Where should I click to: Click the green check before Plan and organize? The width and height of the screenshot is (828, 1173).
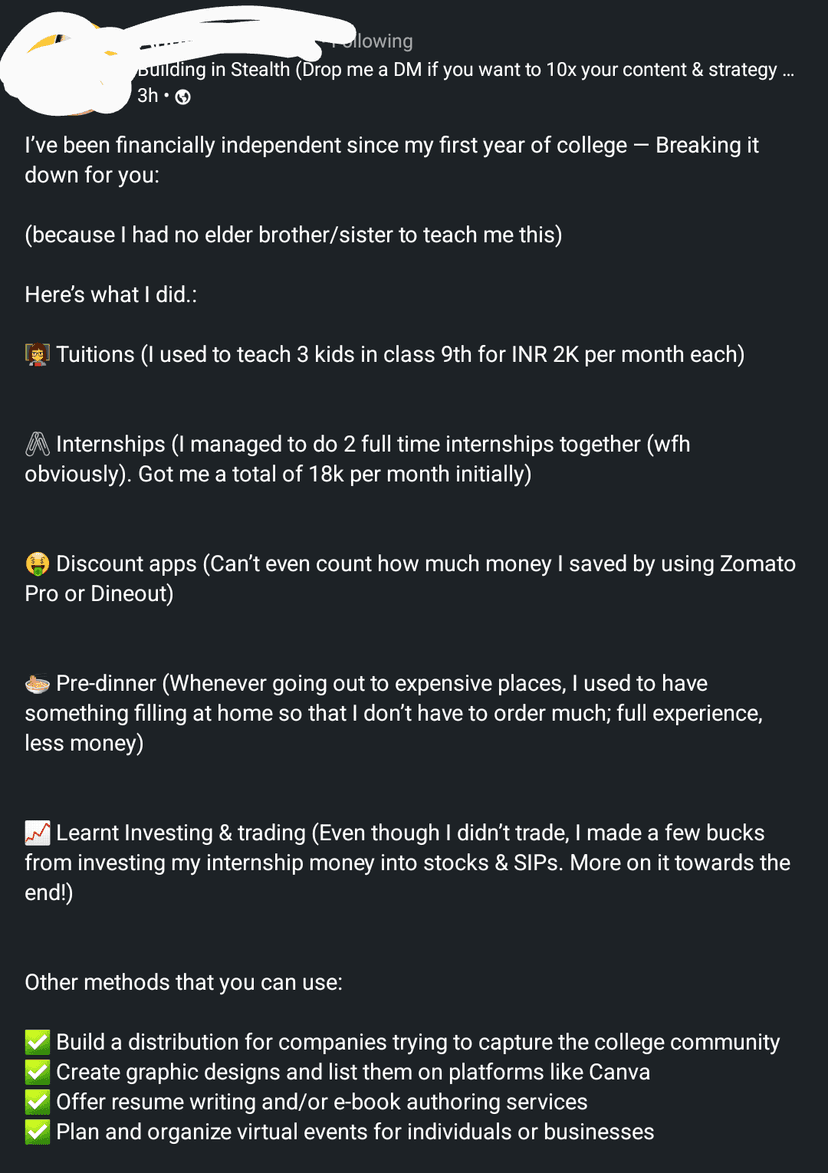(37, 1132)
